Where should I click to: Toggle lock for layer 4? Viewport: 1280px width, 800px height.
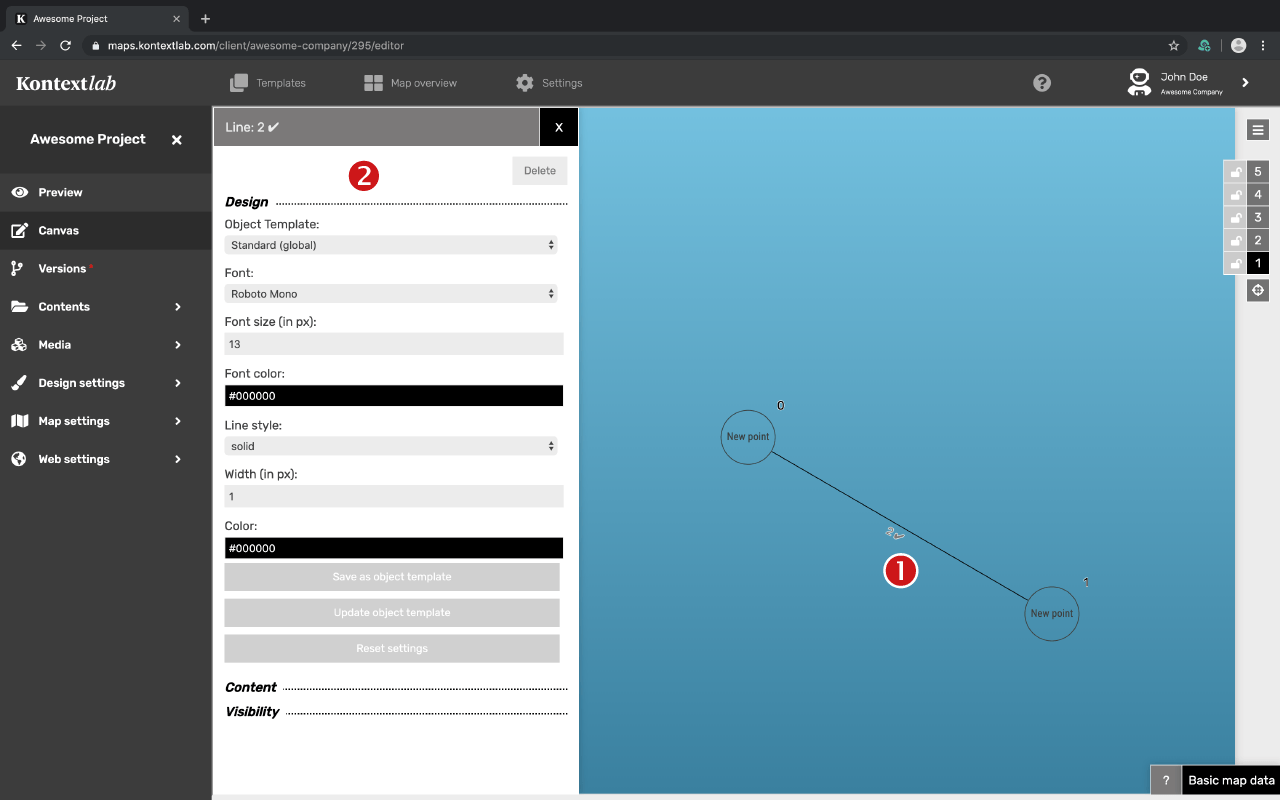click(1235, 195)
